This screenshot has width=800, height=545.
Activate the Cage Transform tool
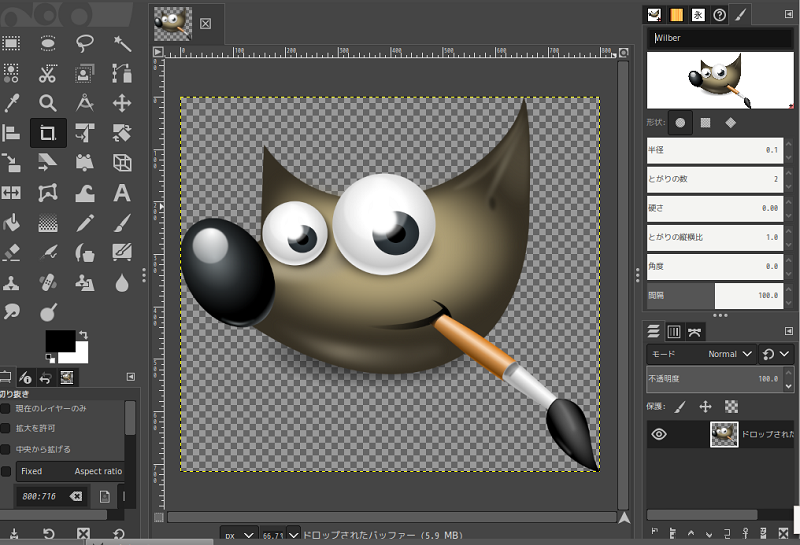point(48,193)
